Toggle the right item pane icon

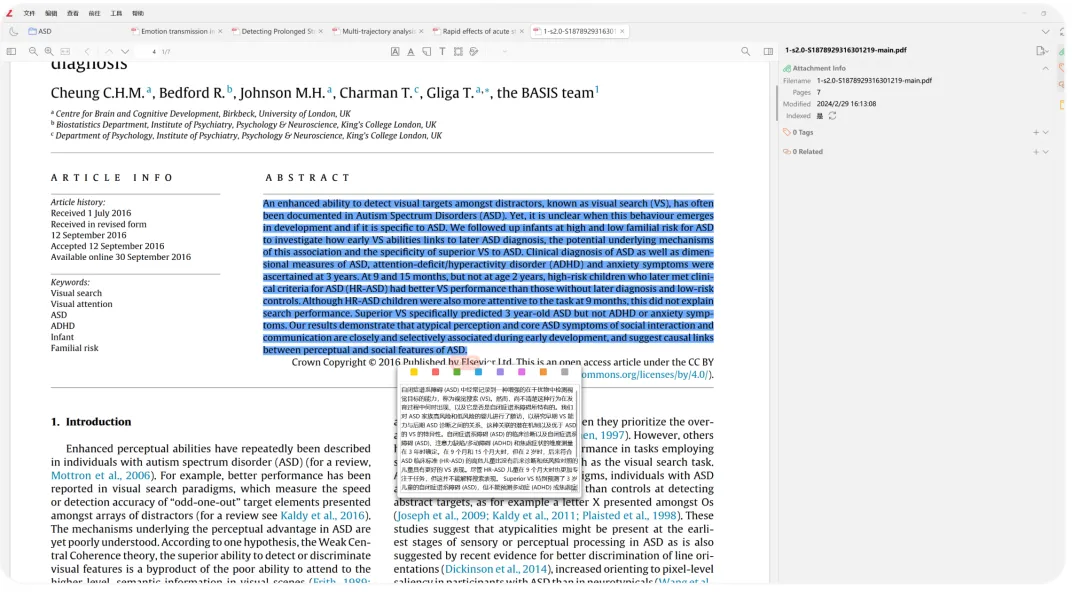click(768, 52)
